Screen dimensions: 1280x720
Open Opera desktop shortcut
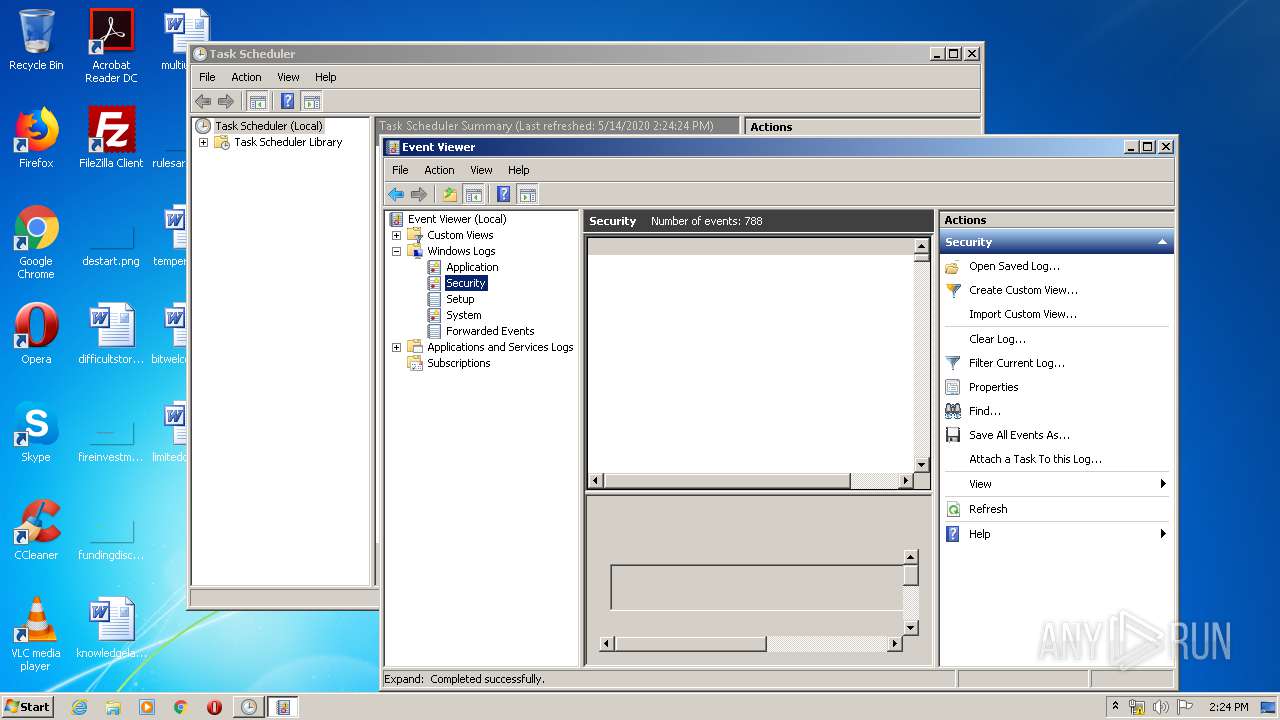[x=36, y=334]
